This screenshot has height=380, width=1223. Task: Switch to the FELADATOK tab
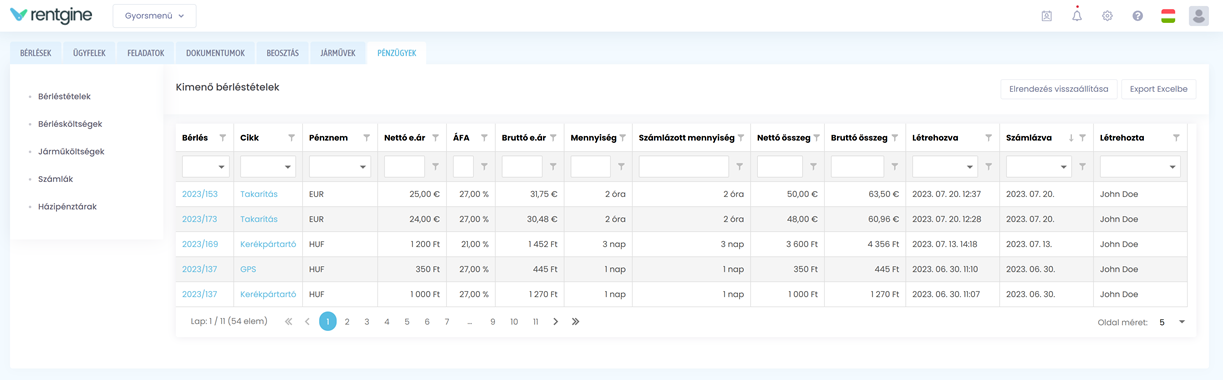[x=146, y=53]
